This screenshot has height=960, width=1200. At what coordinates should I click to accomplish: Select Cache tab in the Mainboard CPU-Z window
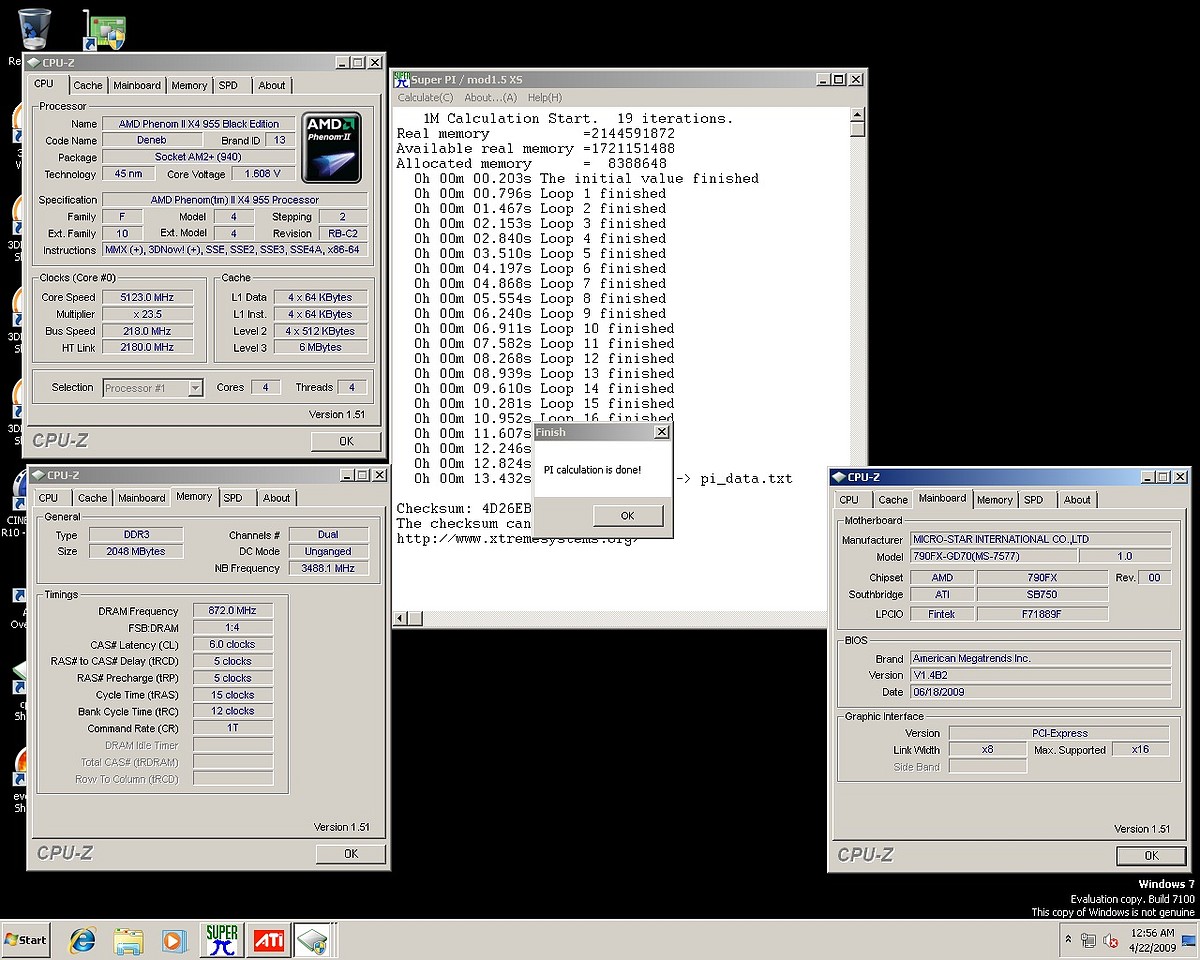click(893, 500)
